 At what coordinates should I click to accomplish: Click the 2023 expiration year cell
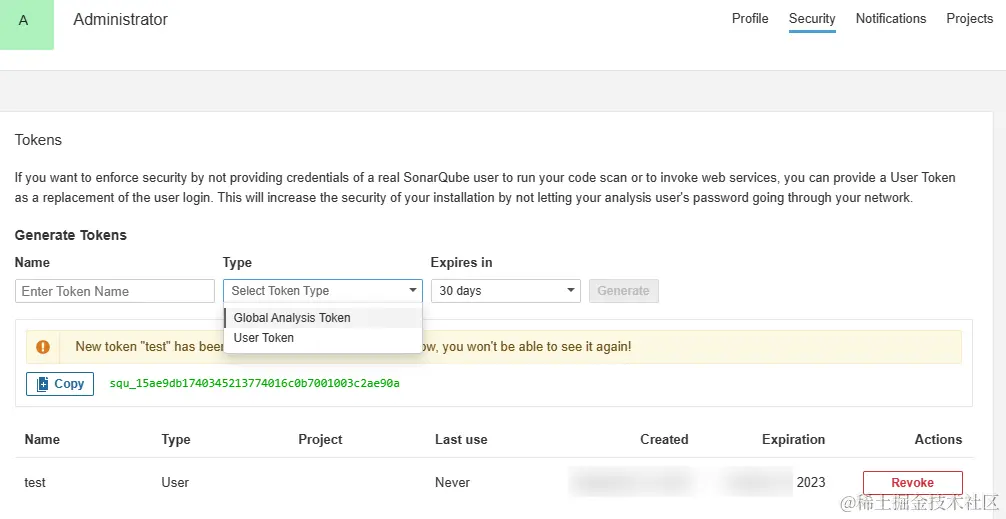coord(811,482)
